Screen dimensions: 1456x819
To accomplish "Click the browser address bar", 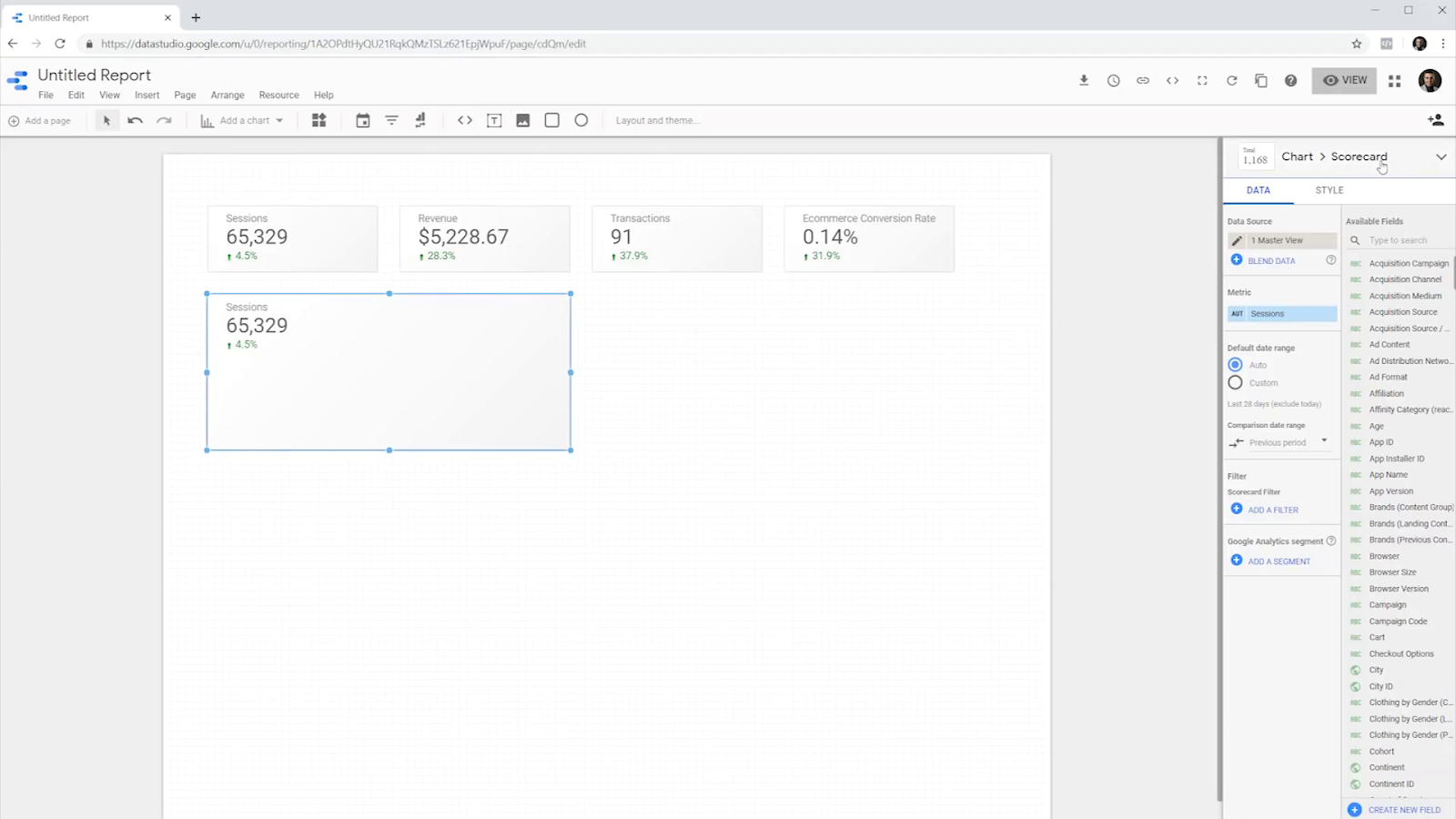I will [x=710, y=44].
